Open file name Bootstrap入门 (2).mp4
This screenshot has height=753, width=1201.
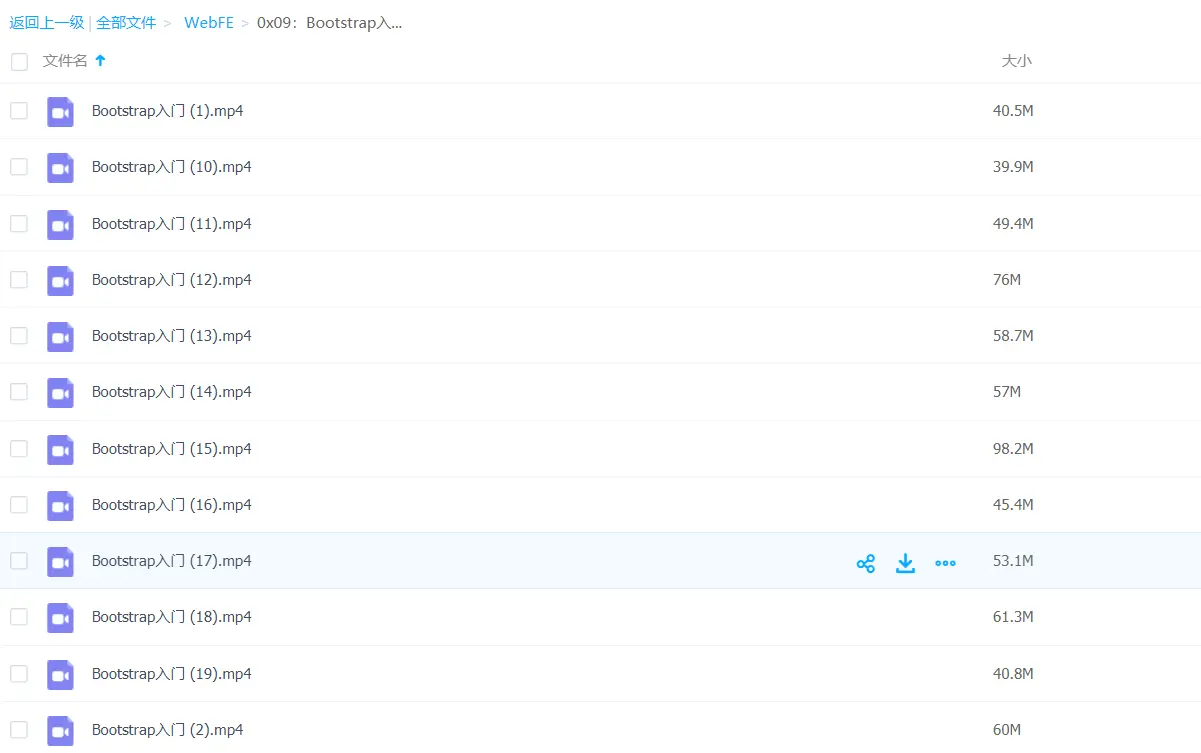click(167, 730)
